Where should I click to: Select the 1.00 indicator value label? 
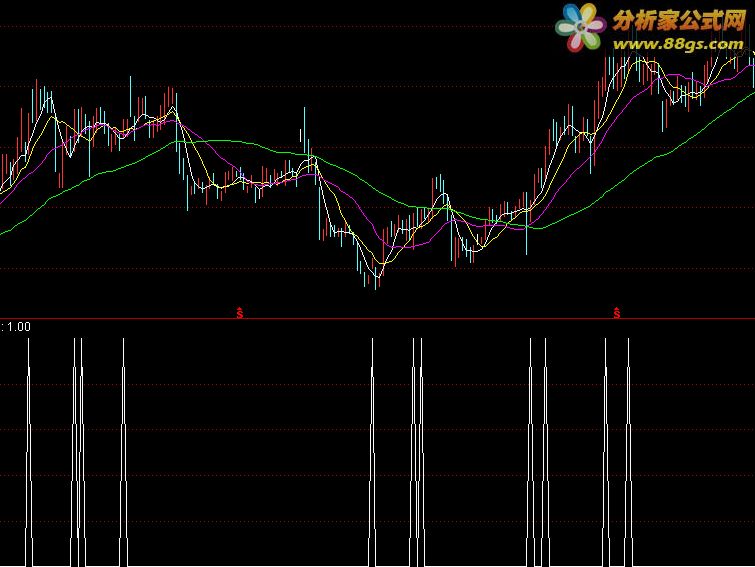(18, 327)
